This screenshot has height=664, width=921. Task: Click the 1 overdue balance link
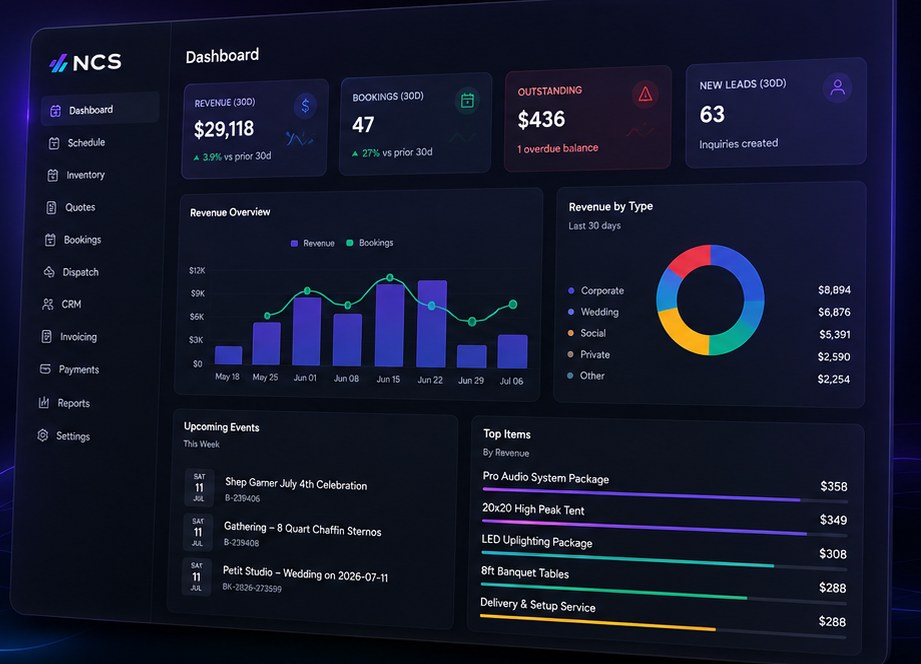(557, 149)
